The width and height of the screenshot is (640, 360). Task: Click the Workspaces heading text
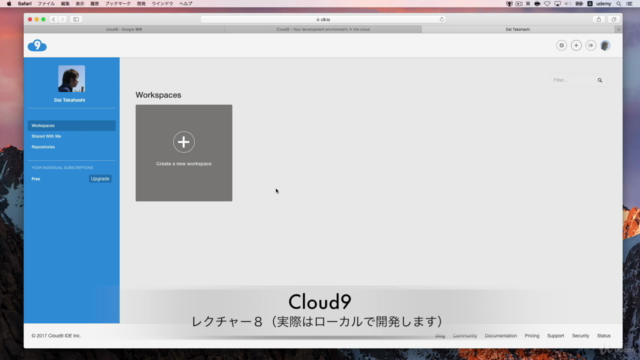coord(158,95)
